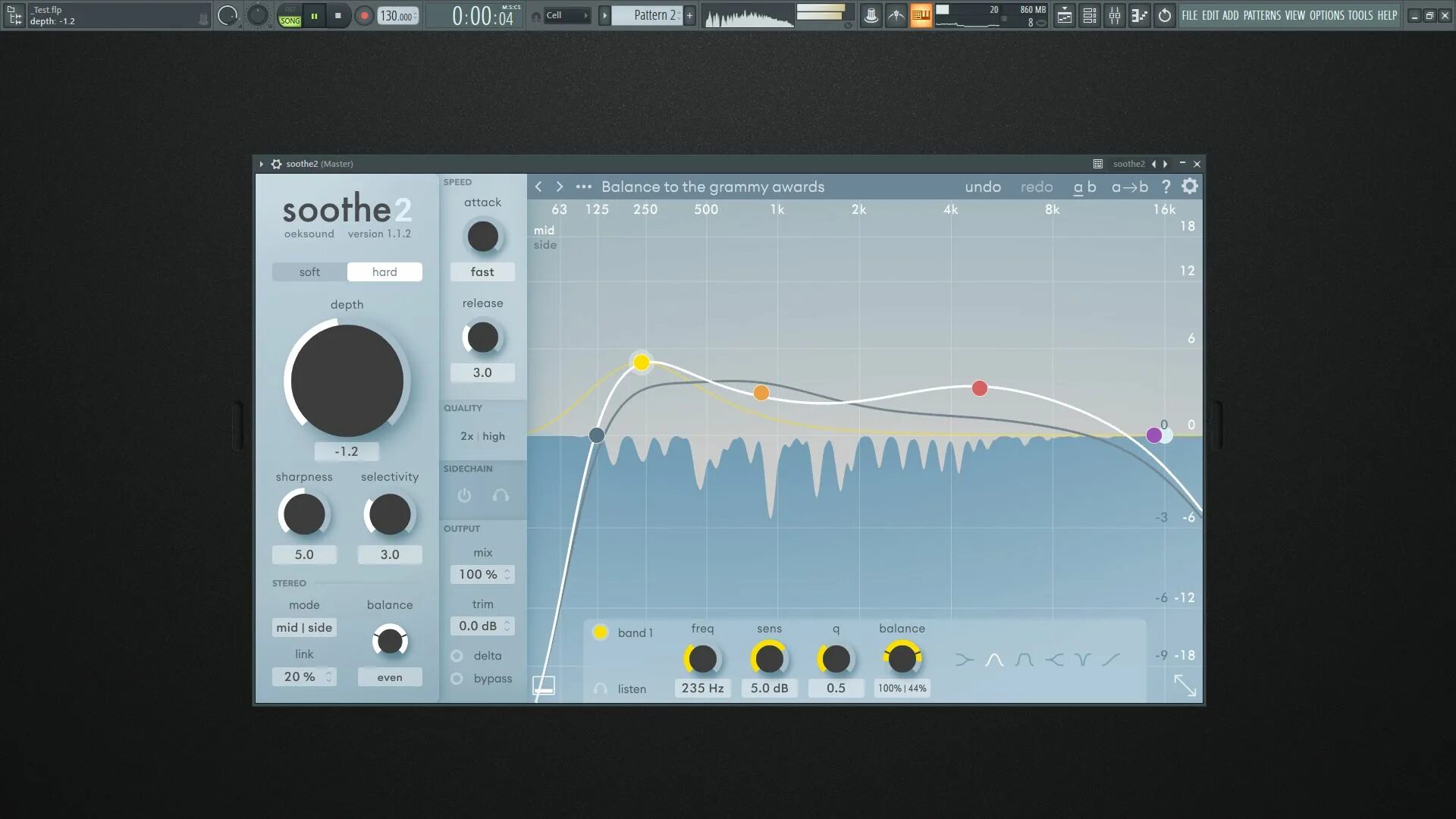Open the mixer view icon

click(x=1115, y=15)
